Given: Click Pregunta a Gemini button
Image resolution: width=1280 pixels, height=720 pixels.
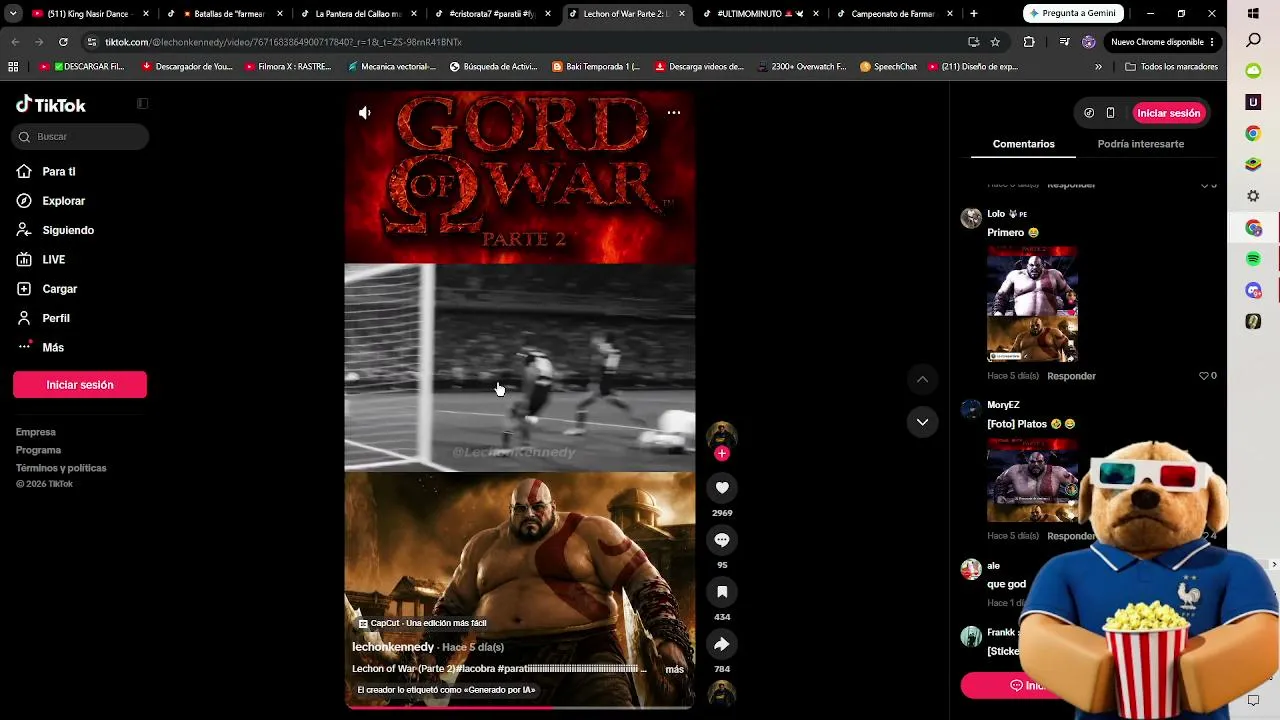Looking at the screenshot, I should tap(1071, 14).
